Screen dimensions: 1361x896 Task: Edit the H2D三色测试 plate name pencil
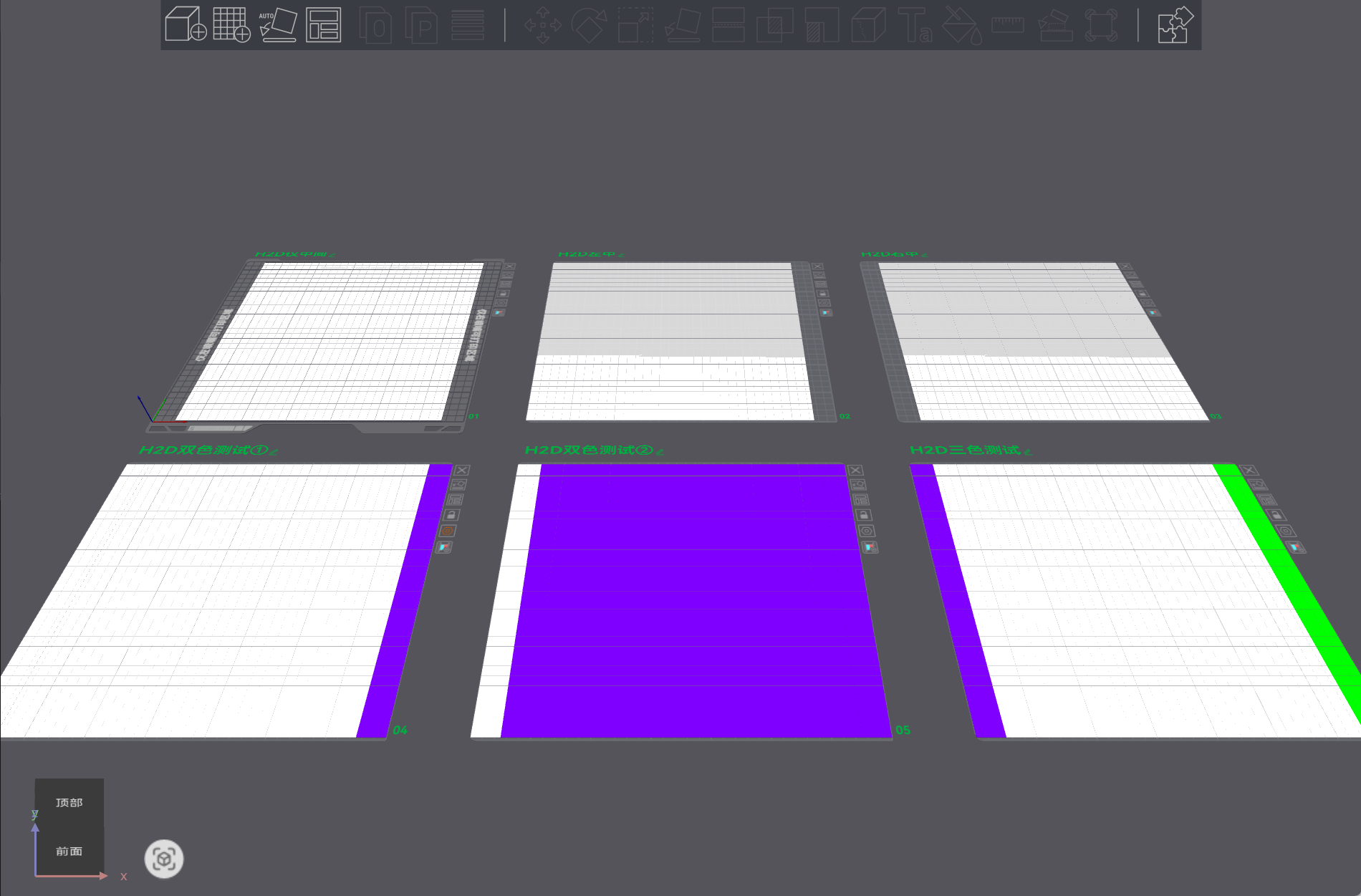tap(1027, 451)
